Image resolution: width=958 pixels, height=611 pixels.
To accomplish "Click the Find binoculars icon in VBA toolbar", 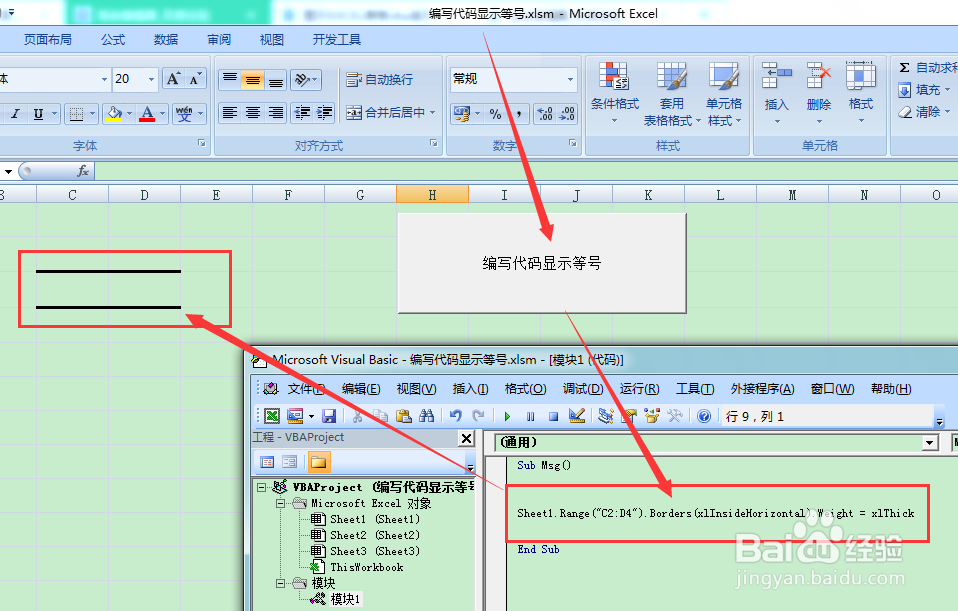I will coord(426,416).
